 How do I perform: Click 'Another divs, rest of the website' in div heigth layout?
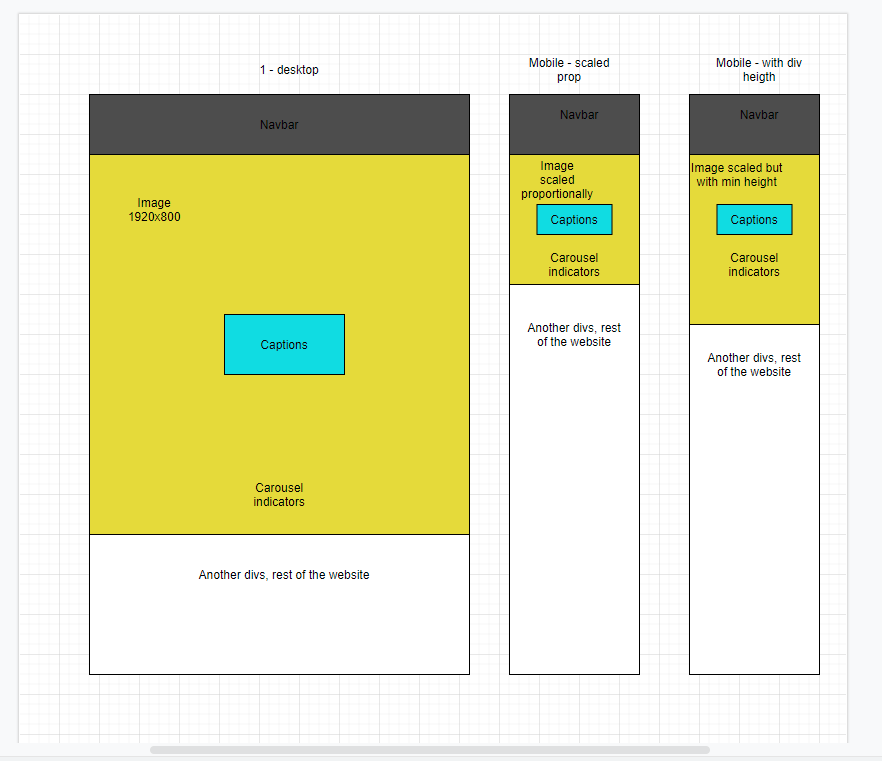pyautogui.click(x=754, y=365)
